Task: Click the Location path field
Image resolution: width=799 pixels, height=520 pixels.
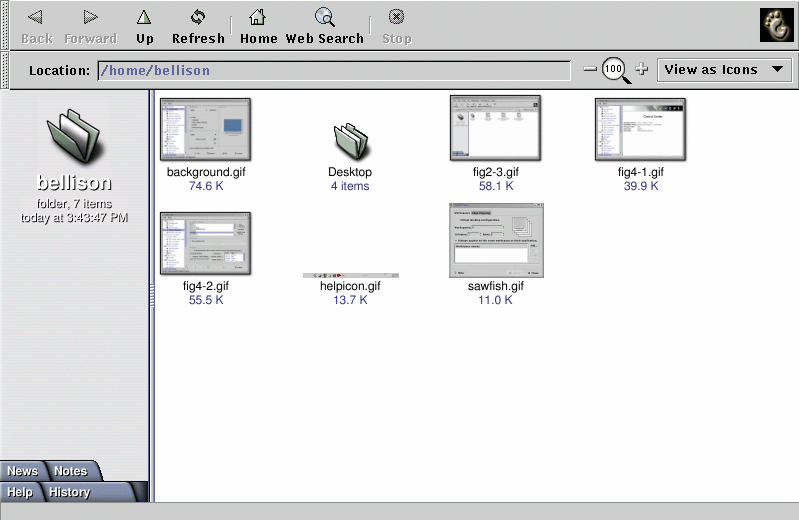Action: click(x=334, y=71)
